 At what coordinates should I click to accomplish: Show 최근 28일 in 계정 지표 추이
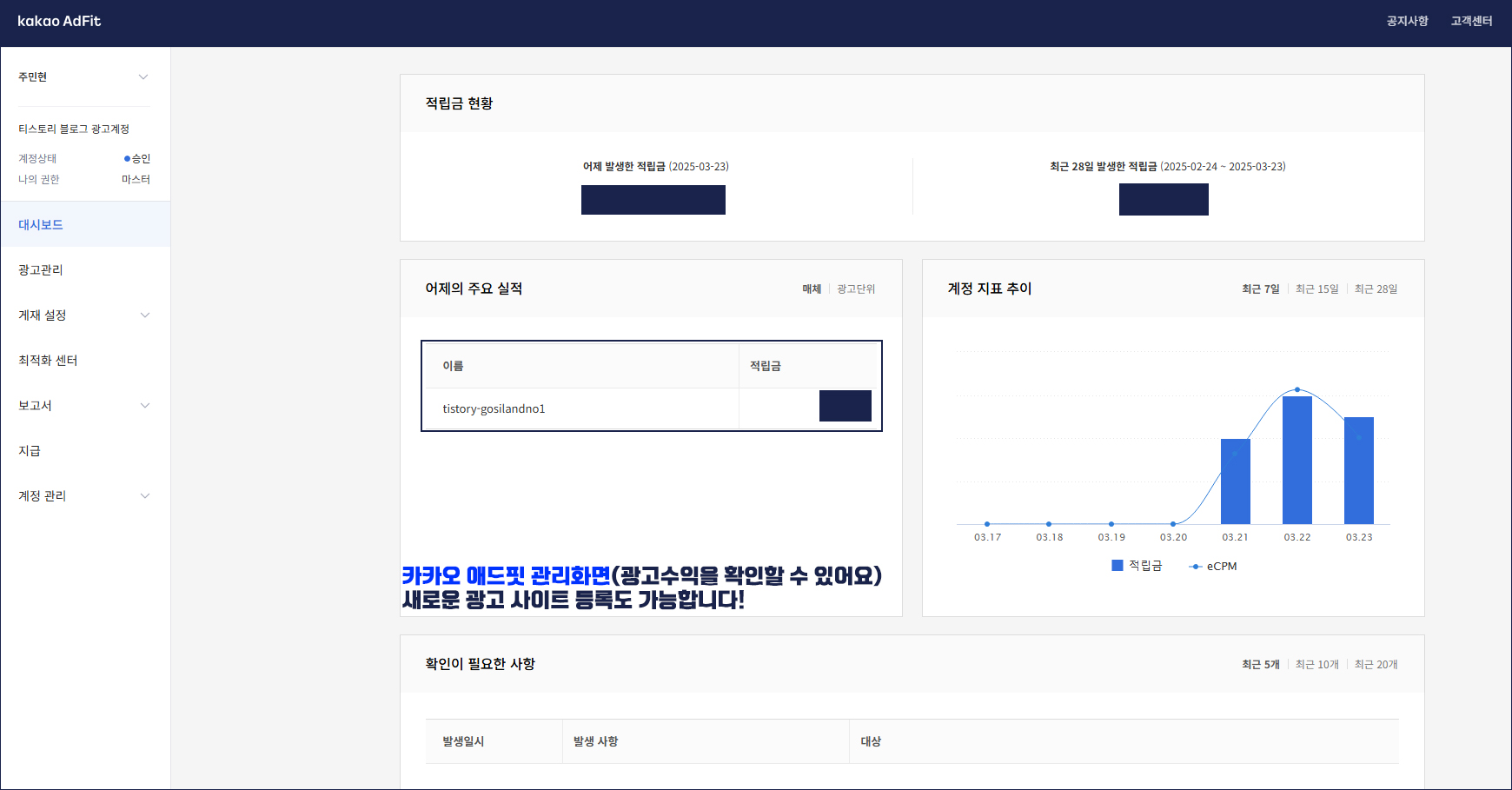[1376, 289]
